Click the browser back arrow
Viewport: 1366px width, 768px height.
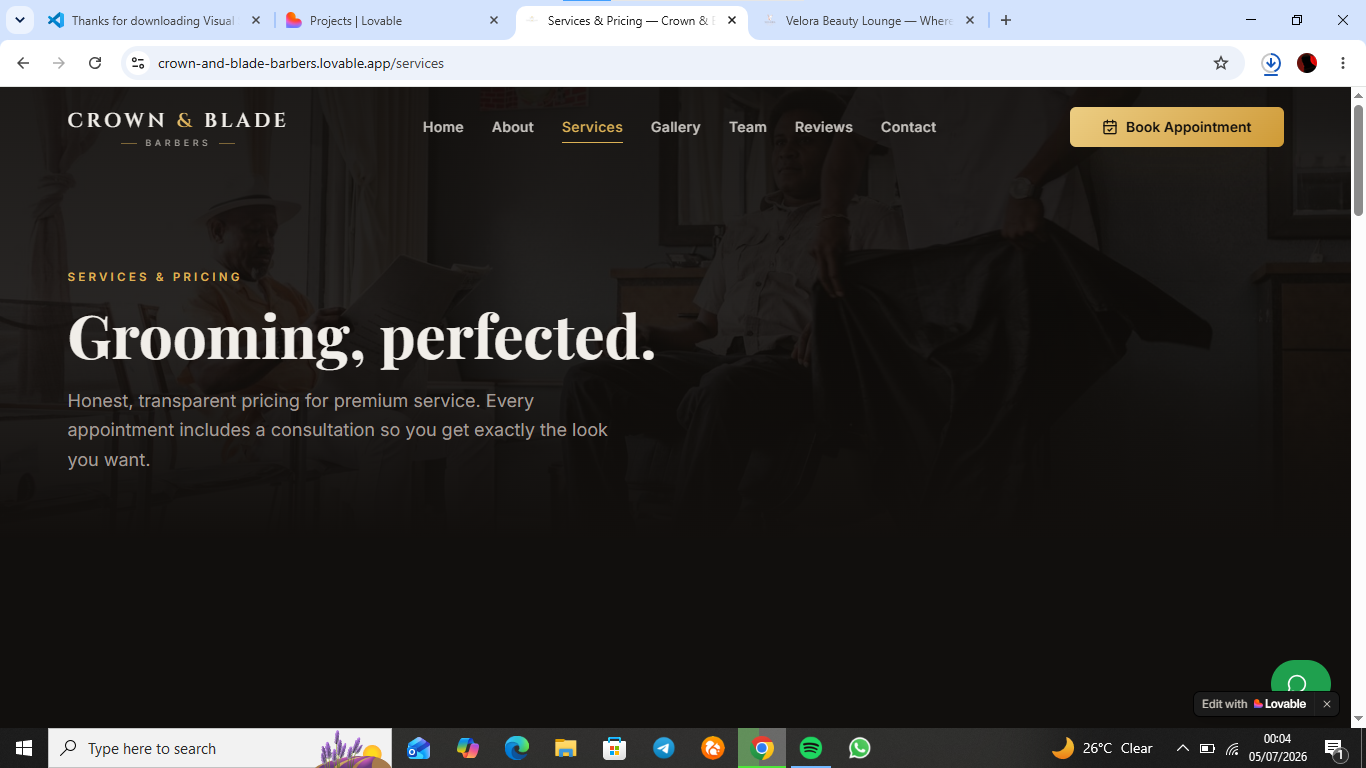(24, 63)
